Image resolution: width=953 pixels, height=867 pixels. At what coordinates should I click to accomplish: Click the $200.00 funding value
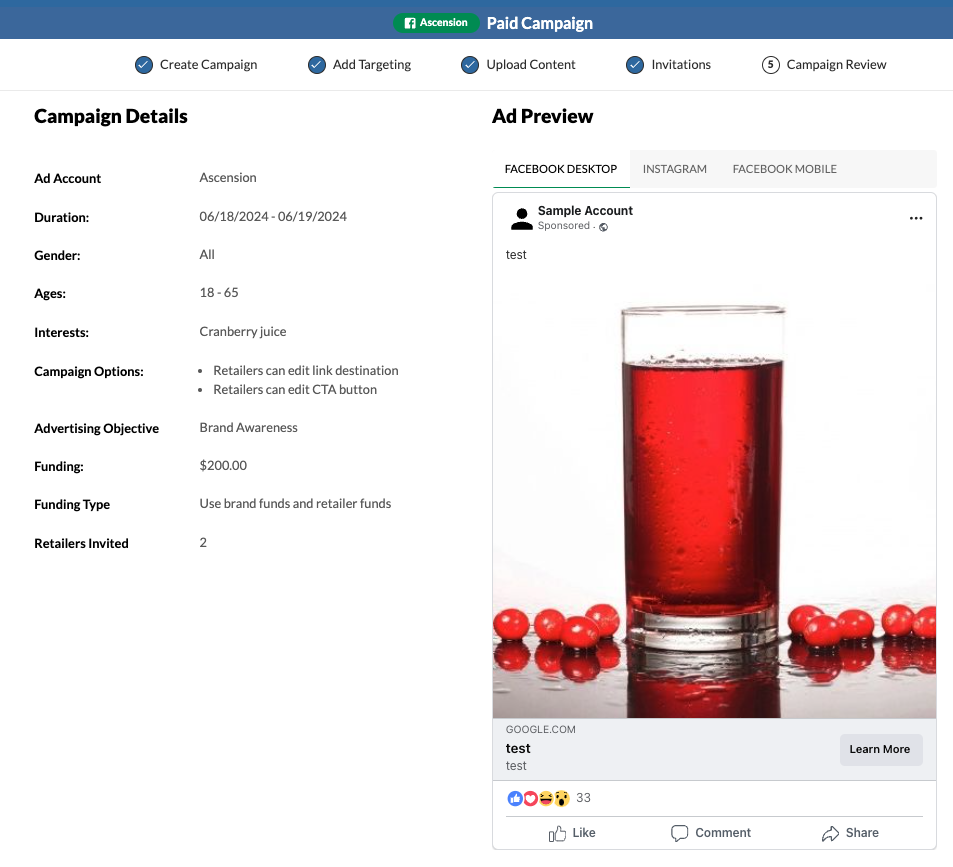[223, 465]
